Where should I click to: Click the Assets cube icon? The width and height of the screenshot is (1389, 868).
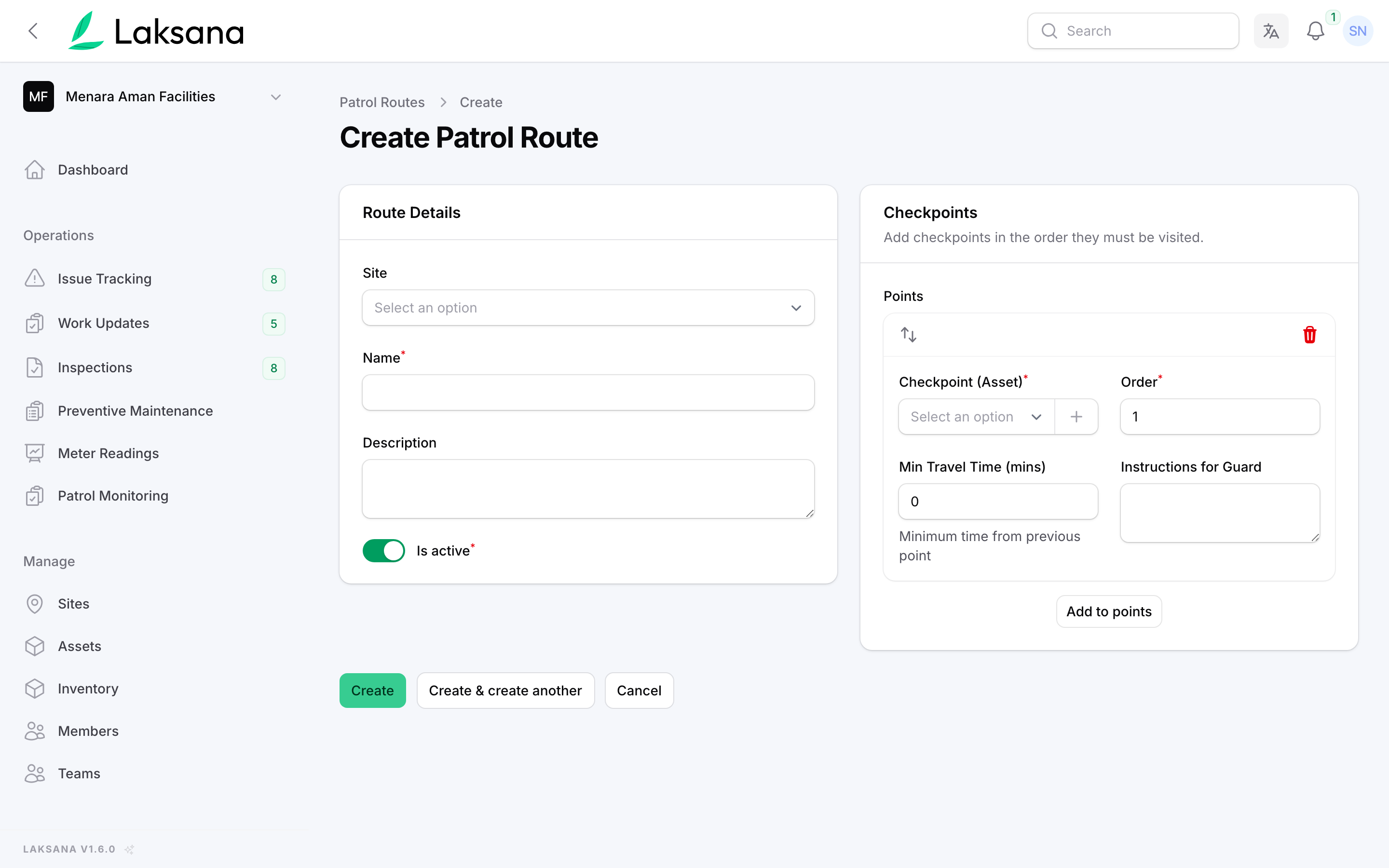[34, 646]
